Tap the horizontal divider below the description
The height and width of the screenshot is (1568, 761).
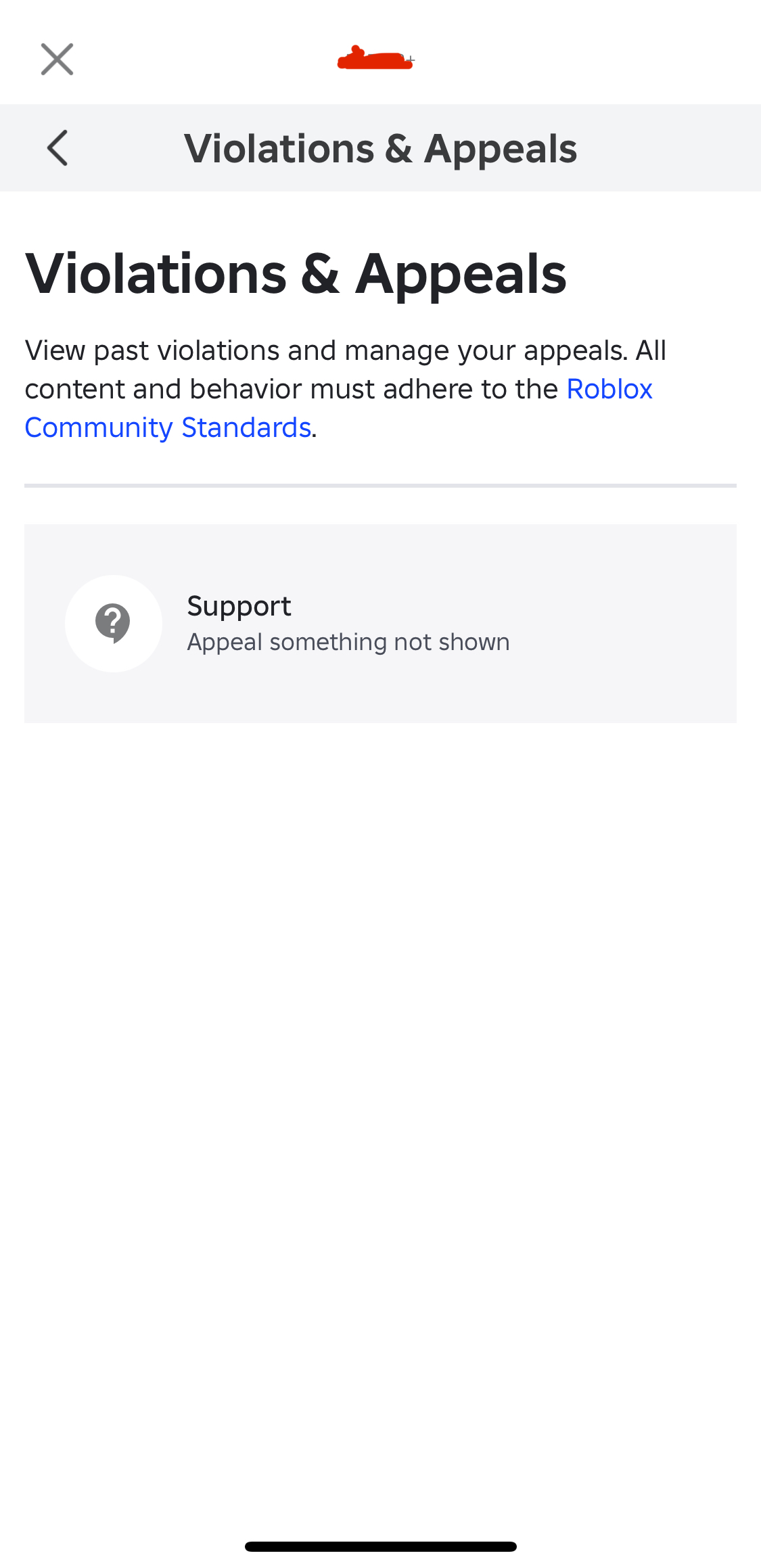380,486
